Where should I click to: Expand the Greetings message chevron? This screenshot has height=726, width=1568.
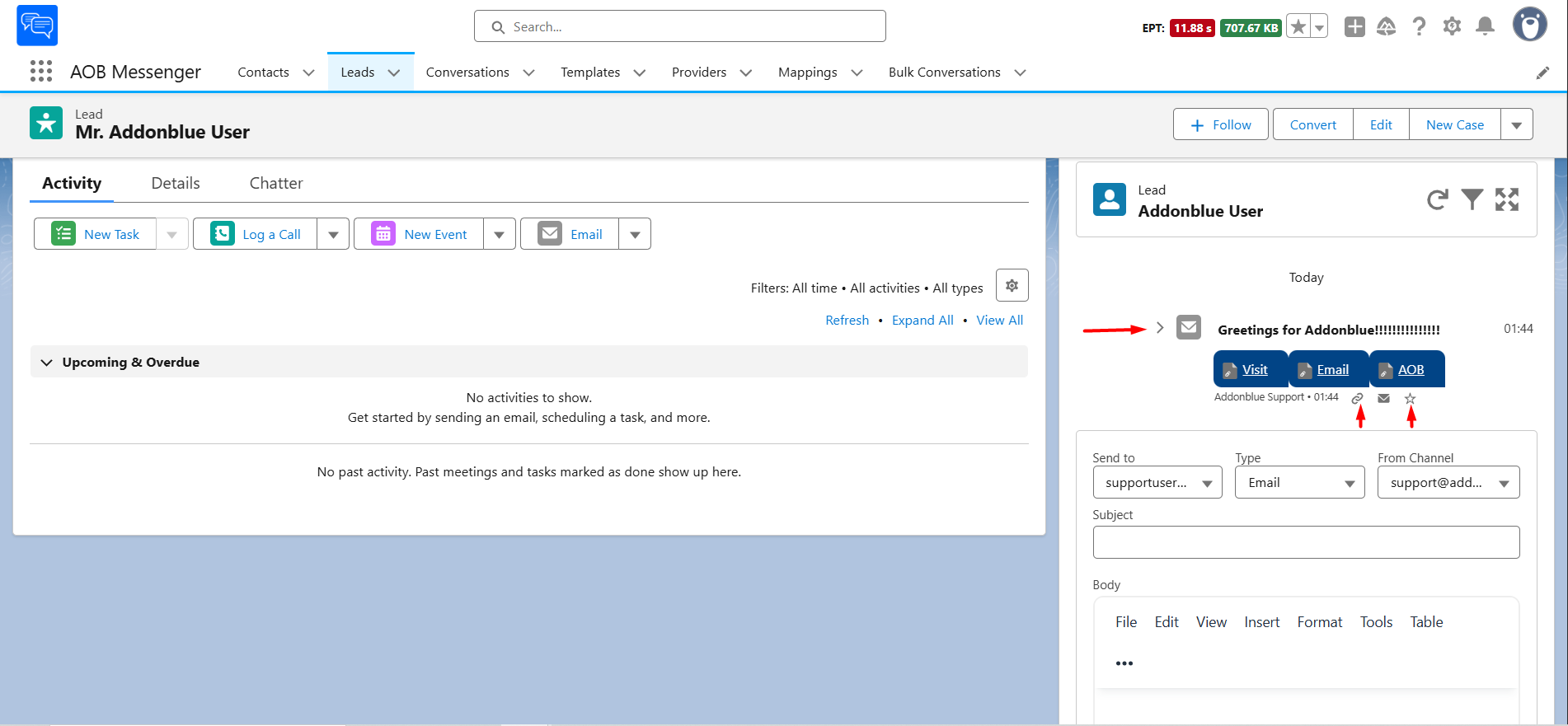pyautogui.click(x=1160, y=327)
